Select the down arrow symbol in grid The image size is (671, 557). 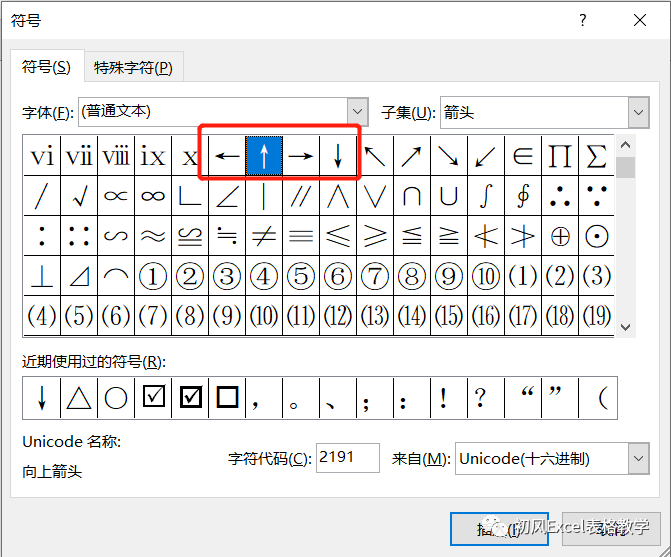338,156
